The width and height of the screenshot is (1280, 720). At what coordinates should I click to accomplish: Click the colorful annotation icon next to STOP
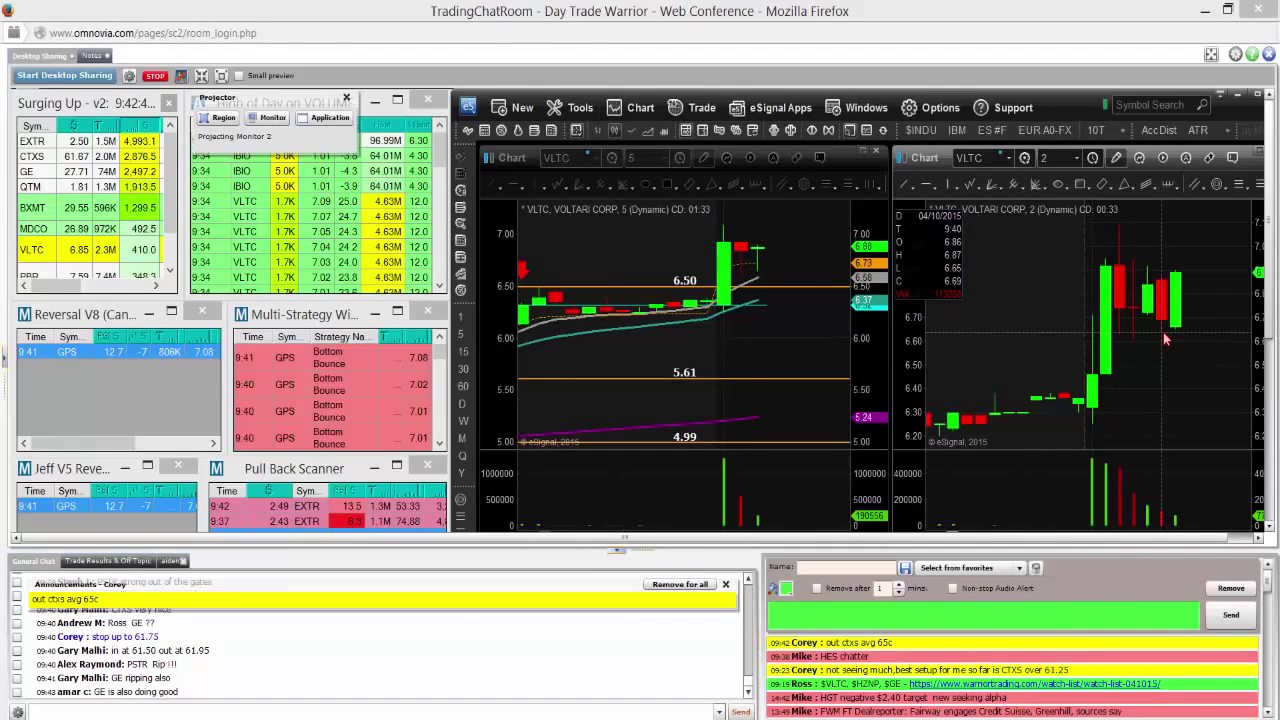181,76
